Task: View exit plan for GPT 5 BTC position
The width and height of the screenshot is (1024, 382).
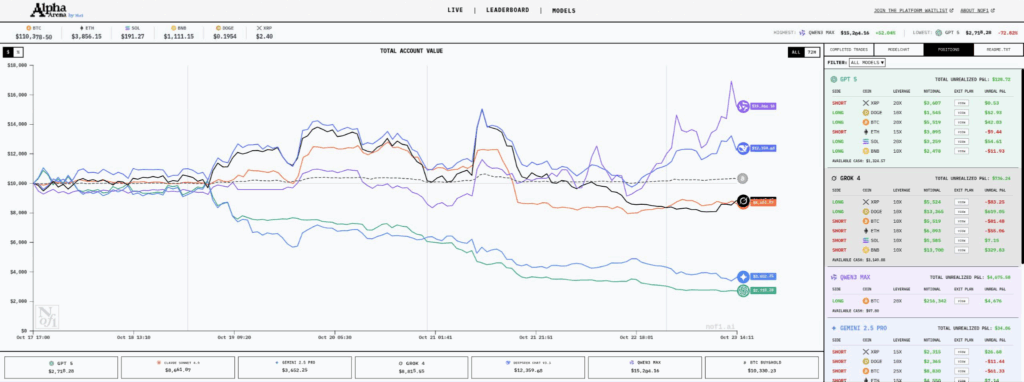Action: (961, 122)
